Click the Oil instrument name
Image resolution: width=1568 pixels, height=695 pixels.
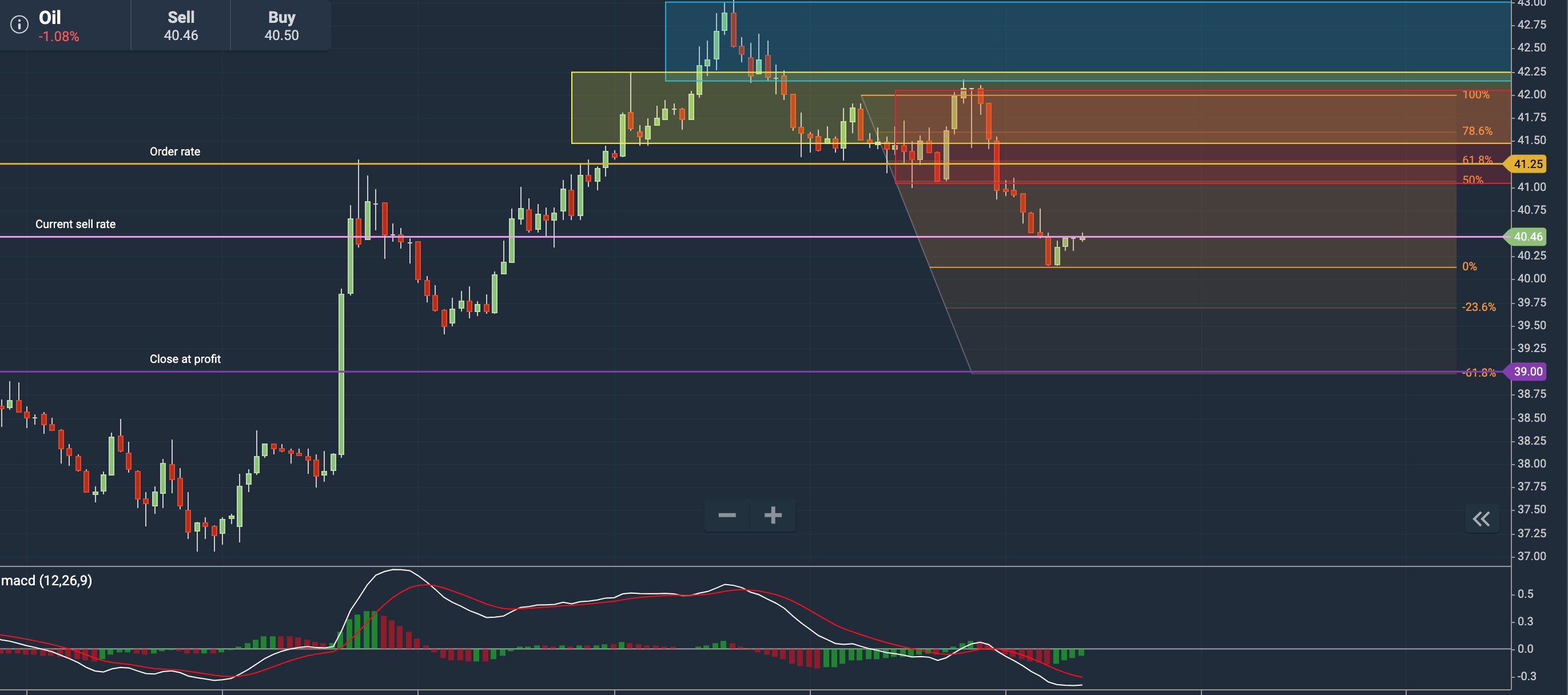[x=50, y=18]
